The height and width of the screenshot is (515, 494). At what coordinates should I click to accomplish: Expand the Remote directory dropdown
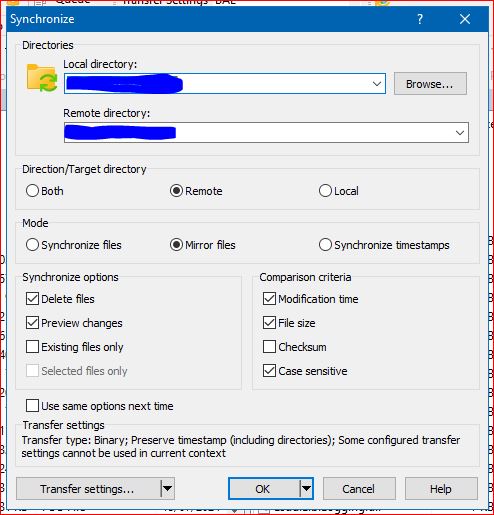click(x=460, y=133)
